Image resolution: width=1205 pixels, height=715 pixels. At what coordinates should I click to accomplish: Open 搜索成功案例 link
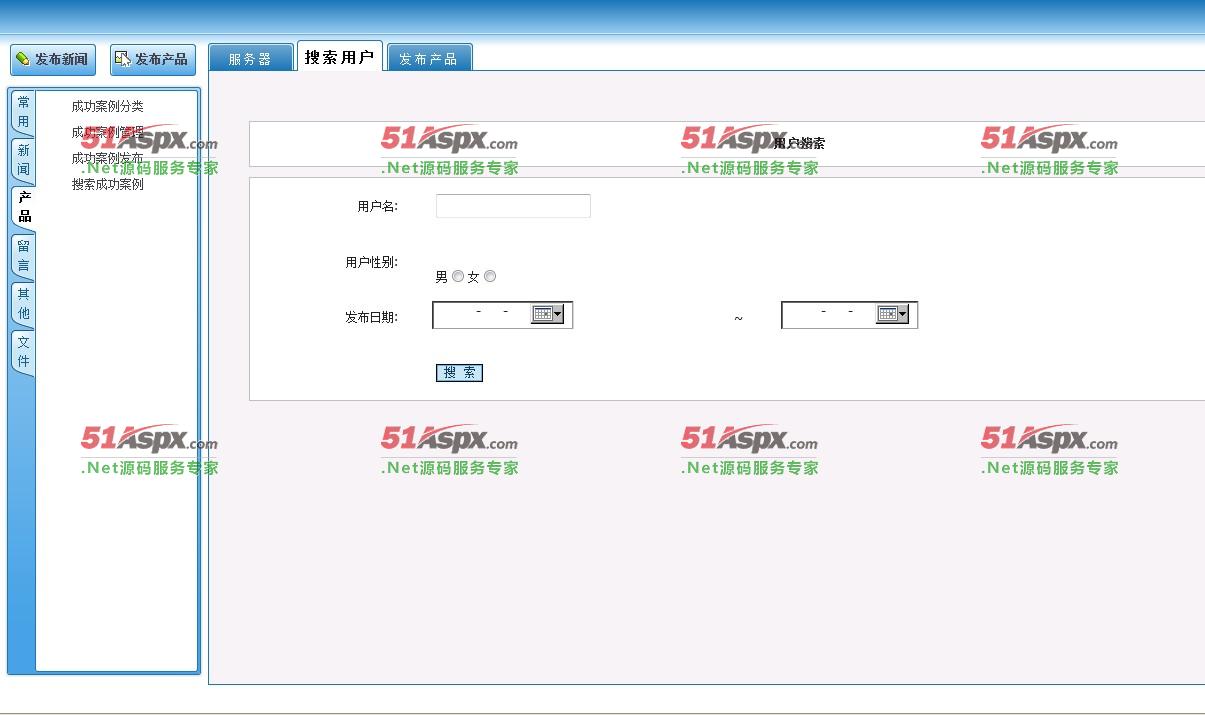(x=107, y=184)
